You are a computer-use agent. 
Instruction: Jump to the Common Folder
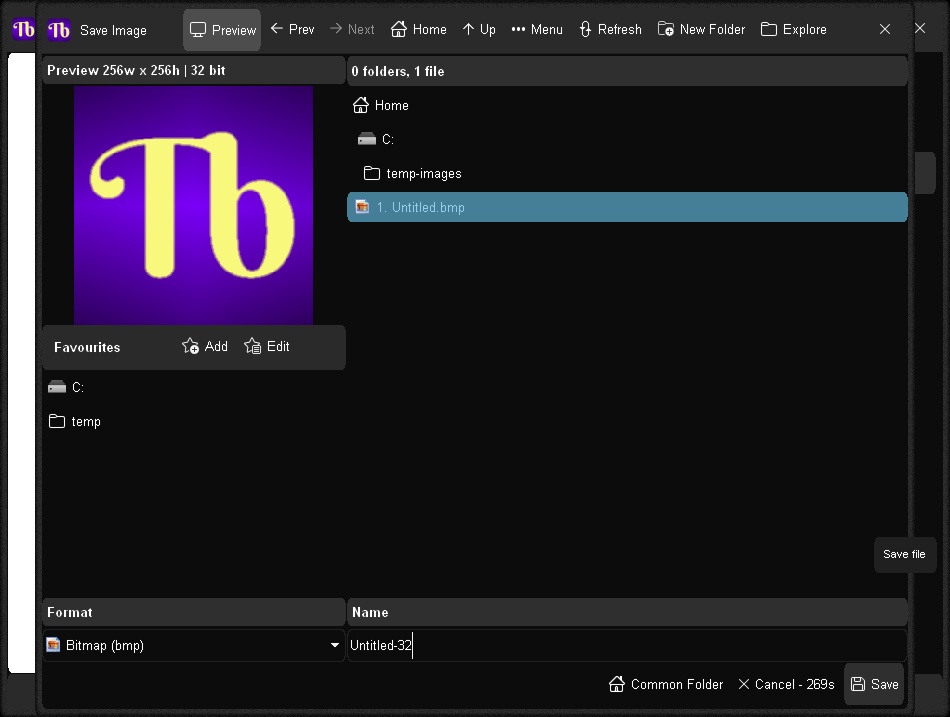tap(666, 684)
